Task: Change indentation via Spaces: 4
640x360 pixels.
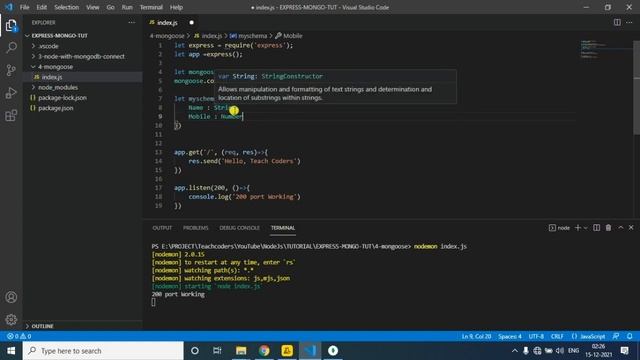Action: (510, 336)
